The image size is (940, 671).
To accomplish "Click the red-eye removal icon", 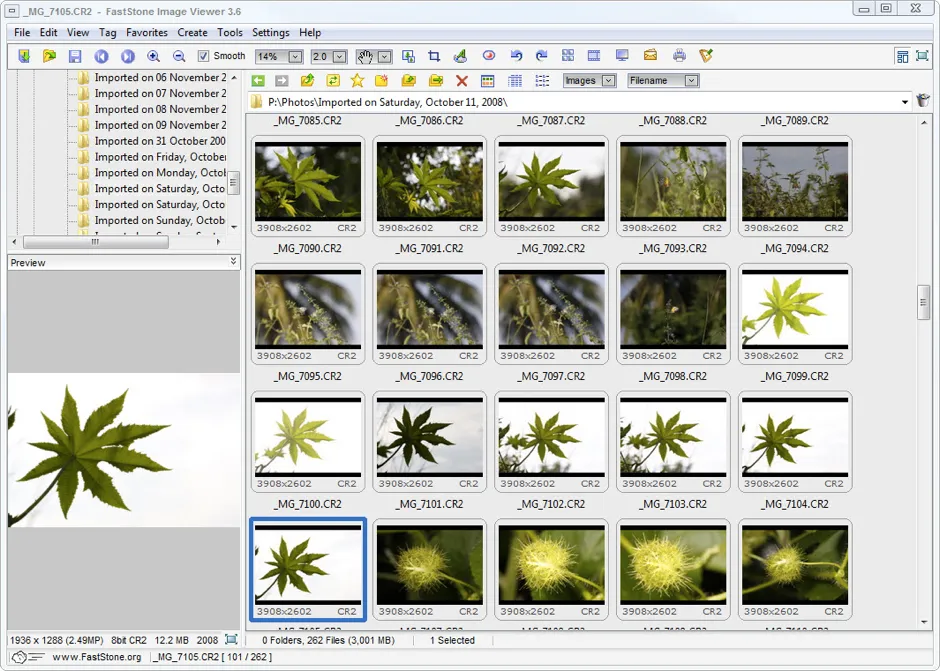I will 489,57.
